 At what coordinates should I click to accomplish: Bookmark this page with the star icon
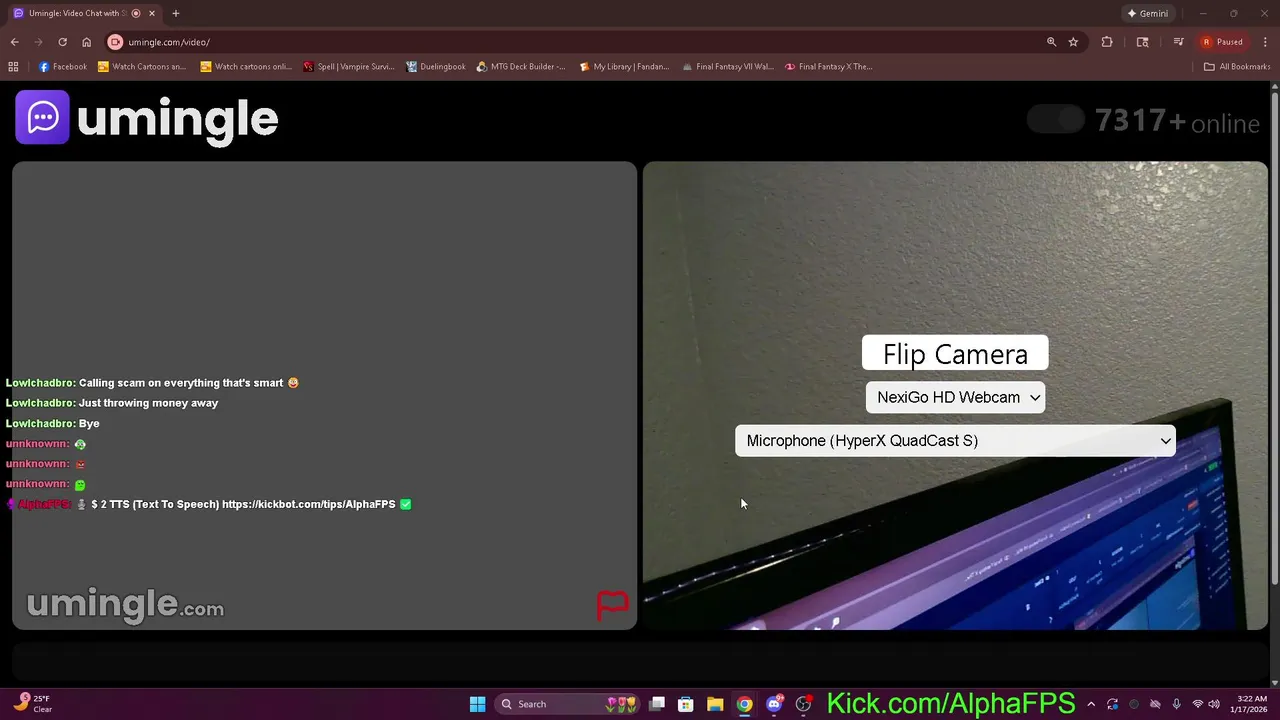tap(1073, 42)
